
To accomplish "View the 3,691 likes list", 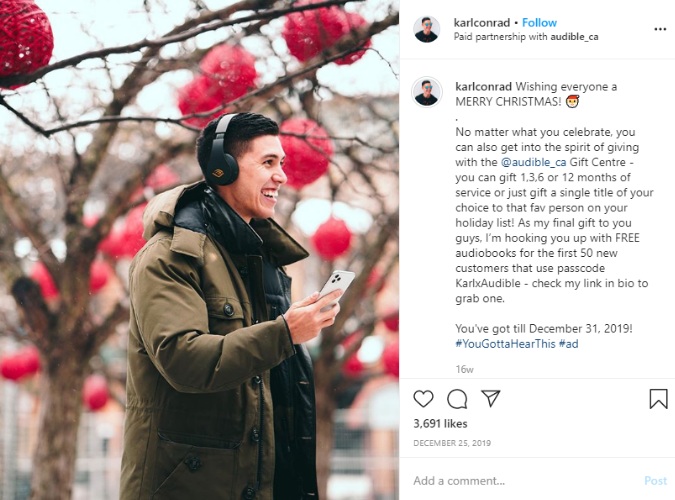I will click(x=440, y=424).
